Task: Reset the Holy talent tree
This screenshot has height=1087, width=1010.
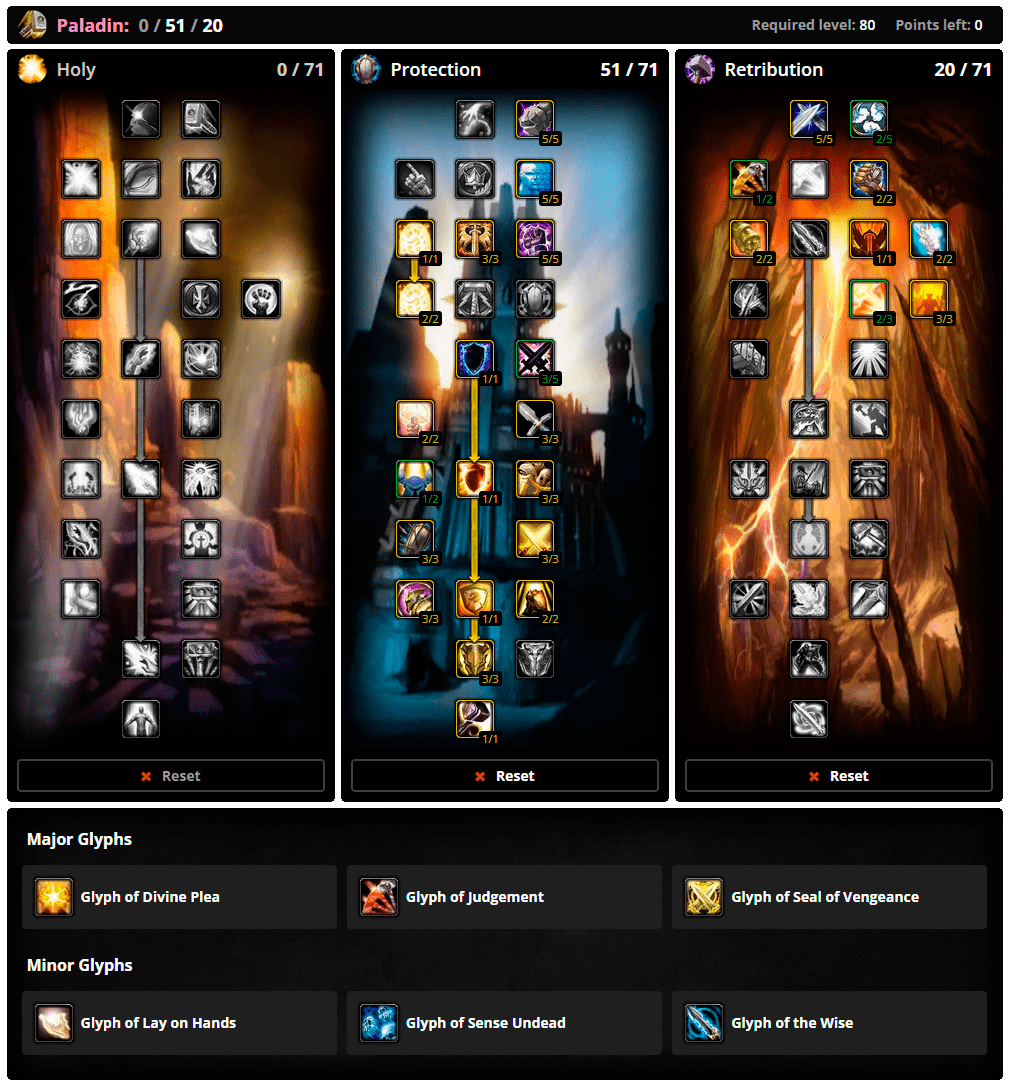Action: click(171, 776)
